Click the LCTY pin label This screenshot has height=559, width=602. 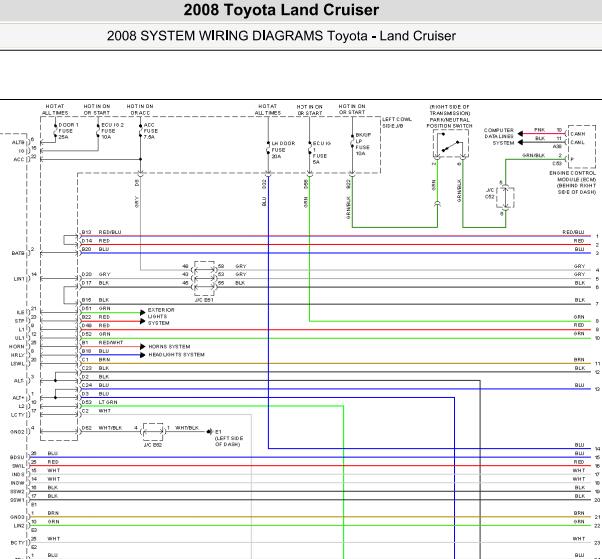pyautogui.click(x=18, y=415)
